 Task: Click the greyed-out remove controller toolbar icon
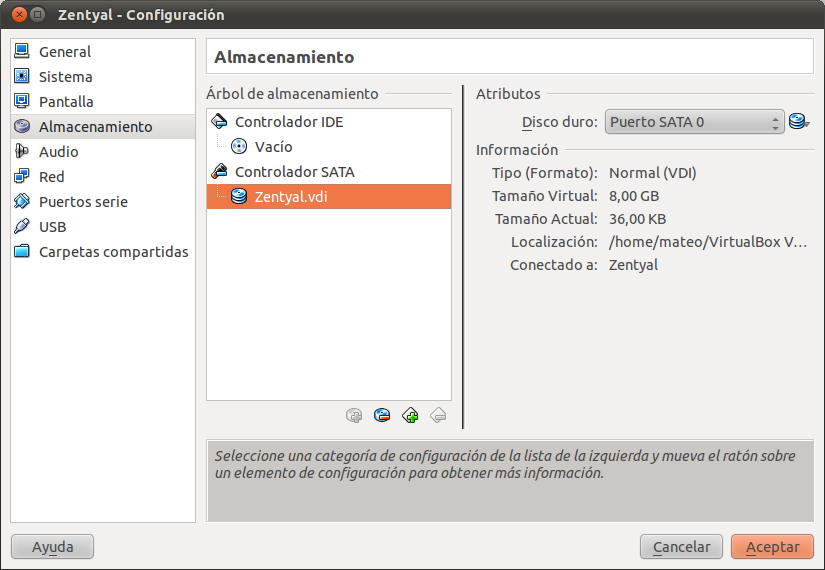pyautogui.click(x=438, y=416)
